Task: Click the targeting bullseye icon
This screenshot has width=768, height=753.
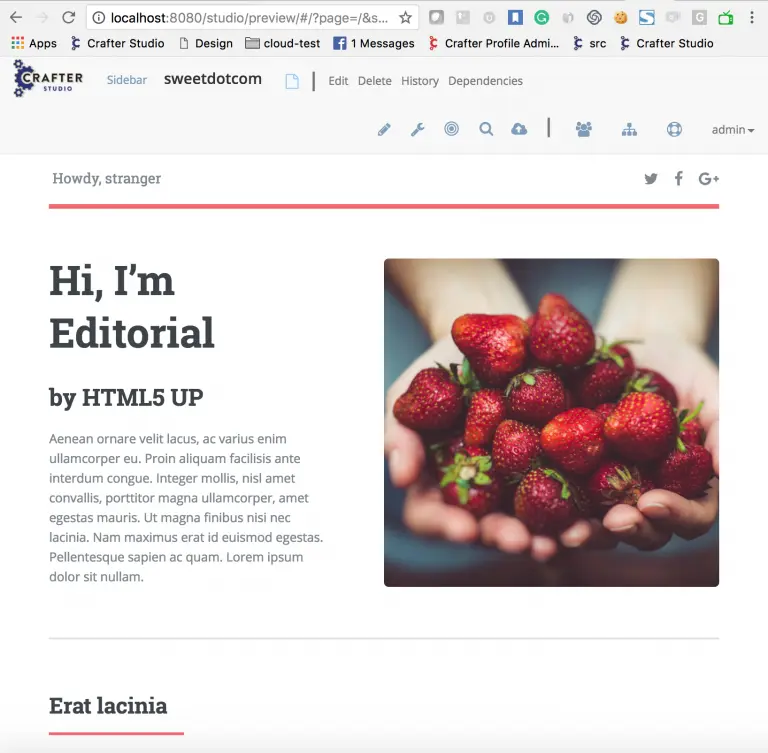Action: pyautogui.click(x=451, y=129)
